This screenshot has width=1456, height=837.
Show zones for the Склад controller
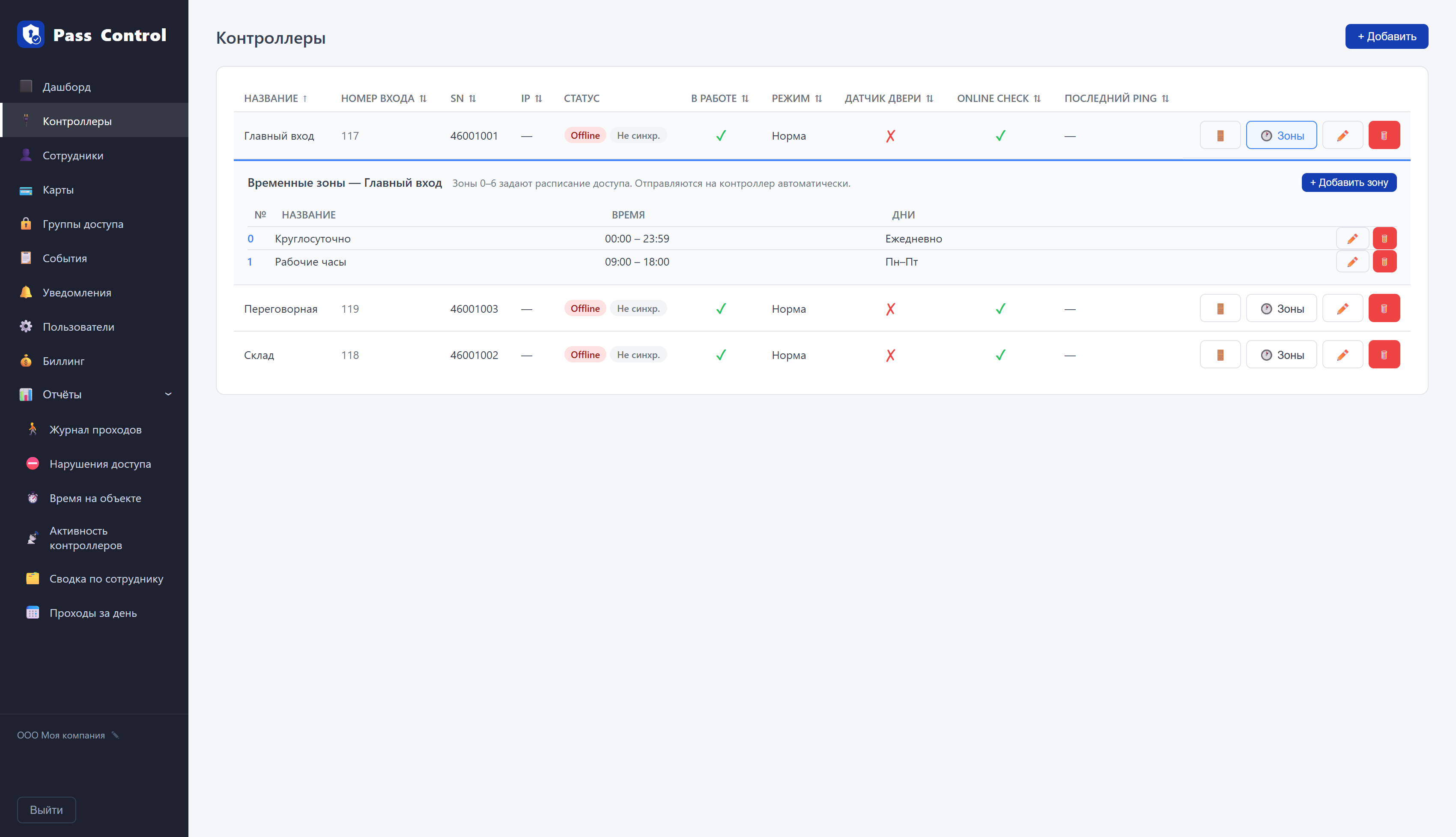click(1281, 355)
